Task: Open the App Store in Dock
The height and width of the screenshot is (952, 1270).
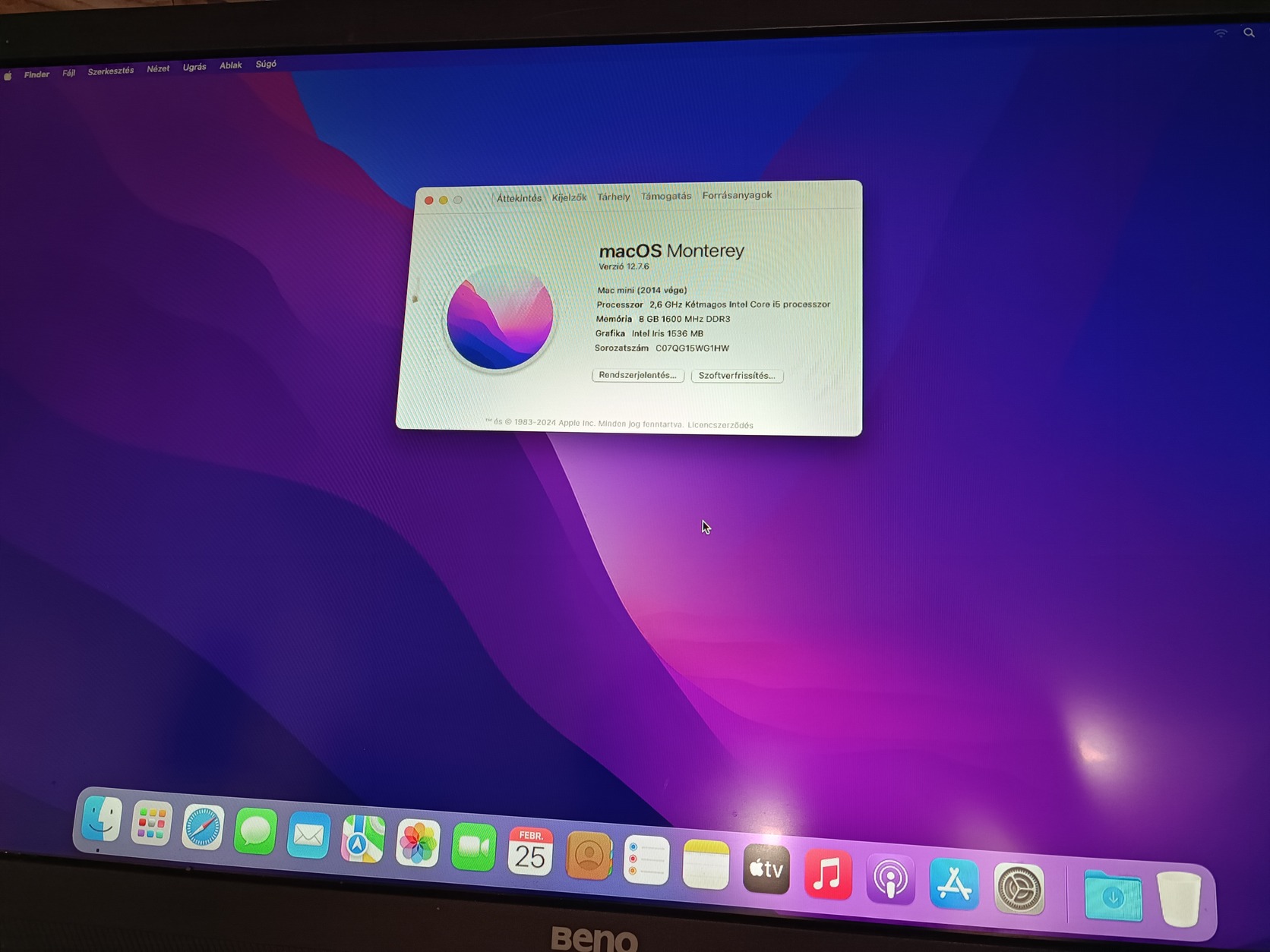Action: click(x=954, y=884)
